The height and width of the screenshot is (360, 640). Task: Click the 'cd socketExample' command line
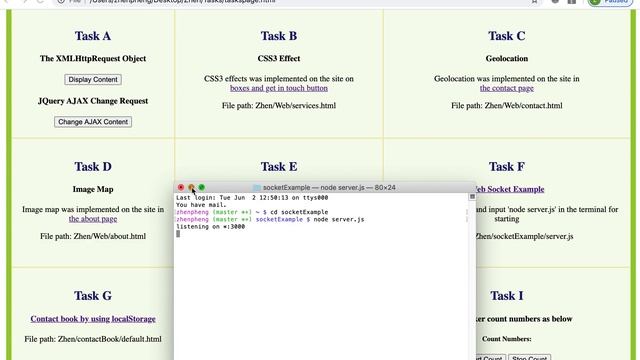point(252,212)
